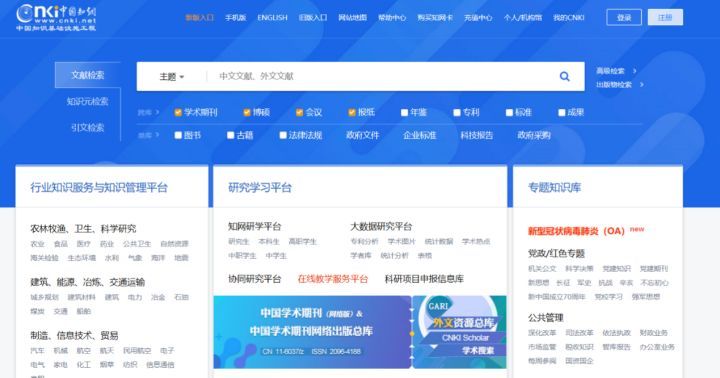Click the 公共卫生 sub-link
720x378 pixels.
(x=137, y=244)
